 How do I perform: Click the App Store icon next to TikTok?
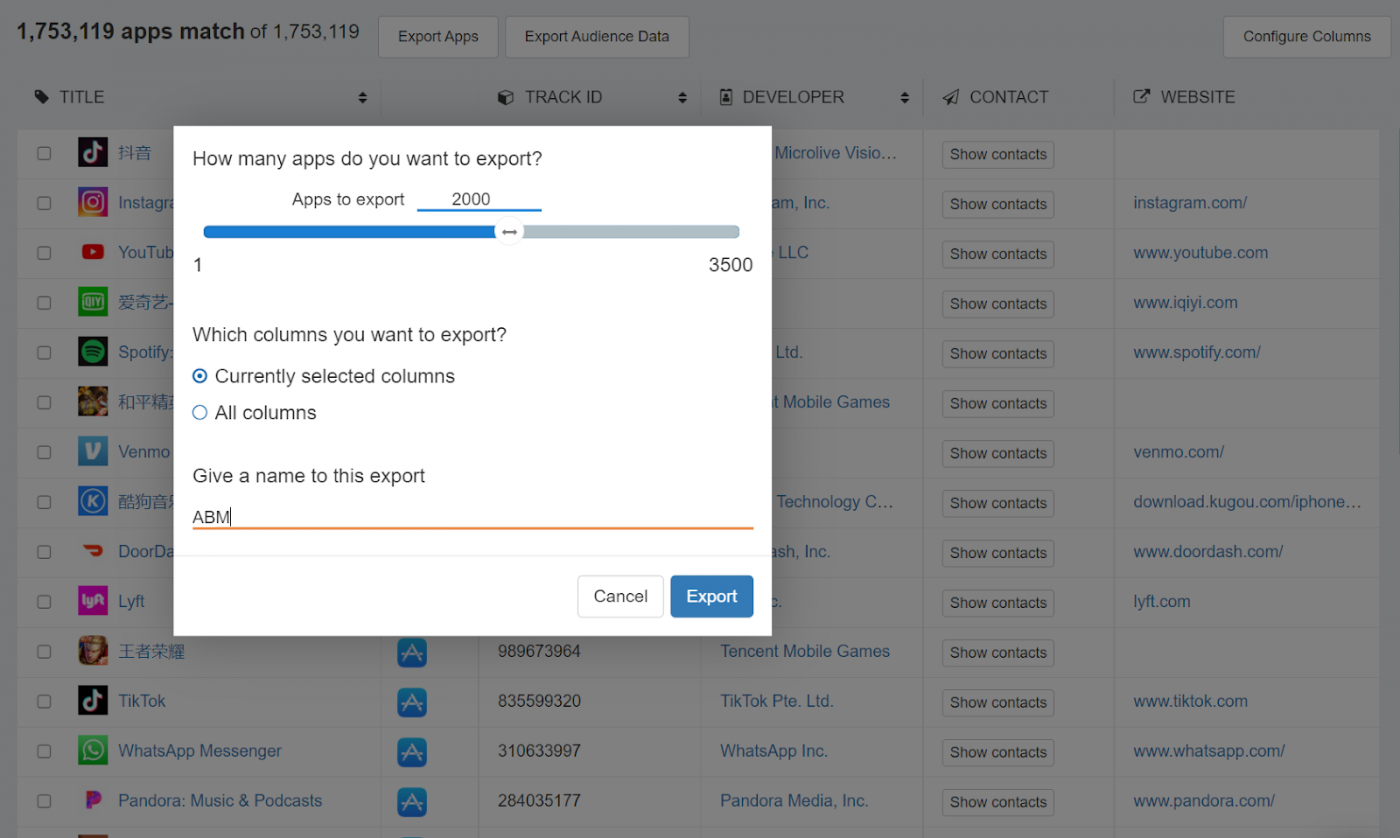(412, 701)
